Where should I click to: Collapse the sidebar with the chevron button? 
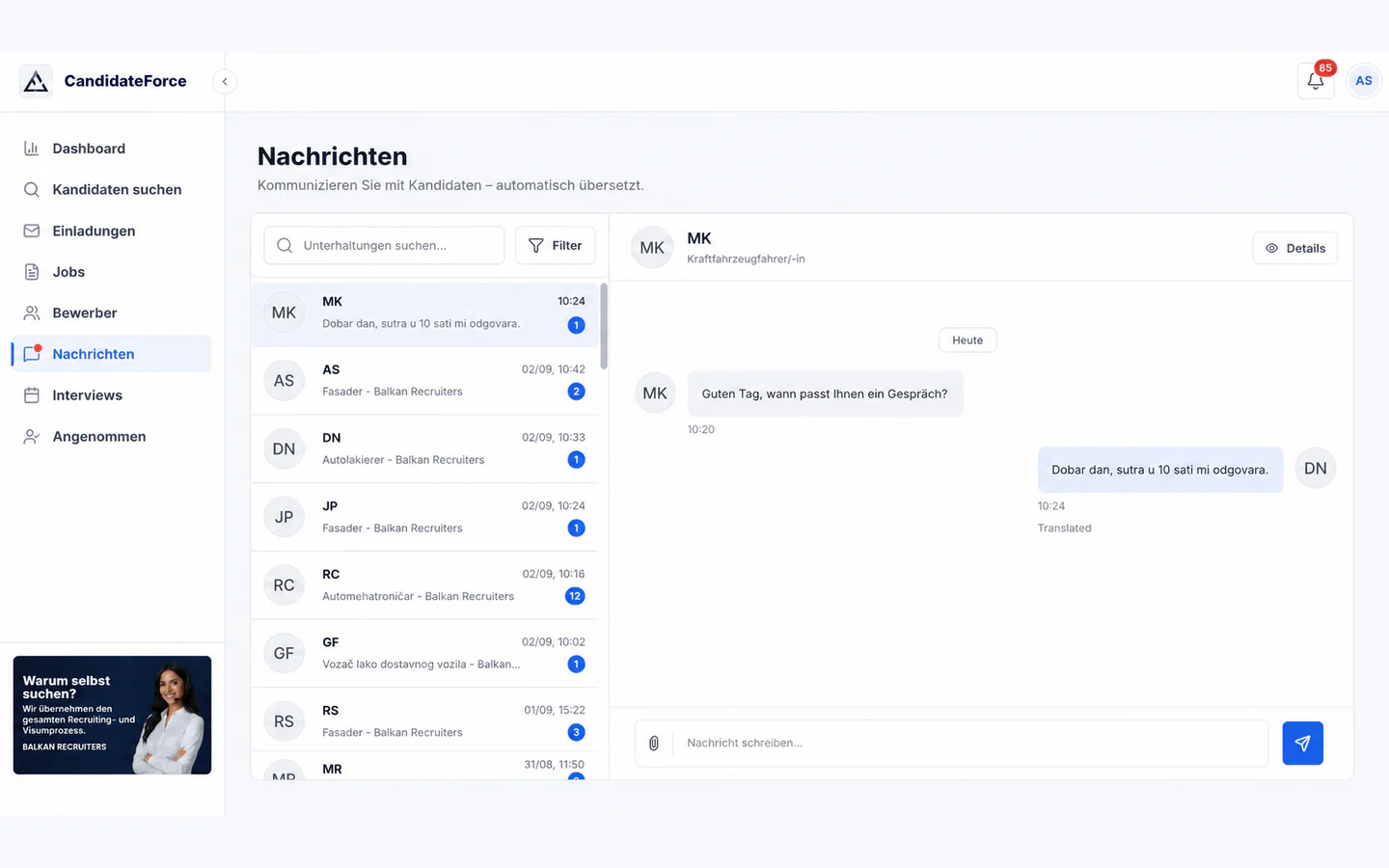225,82
